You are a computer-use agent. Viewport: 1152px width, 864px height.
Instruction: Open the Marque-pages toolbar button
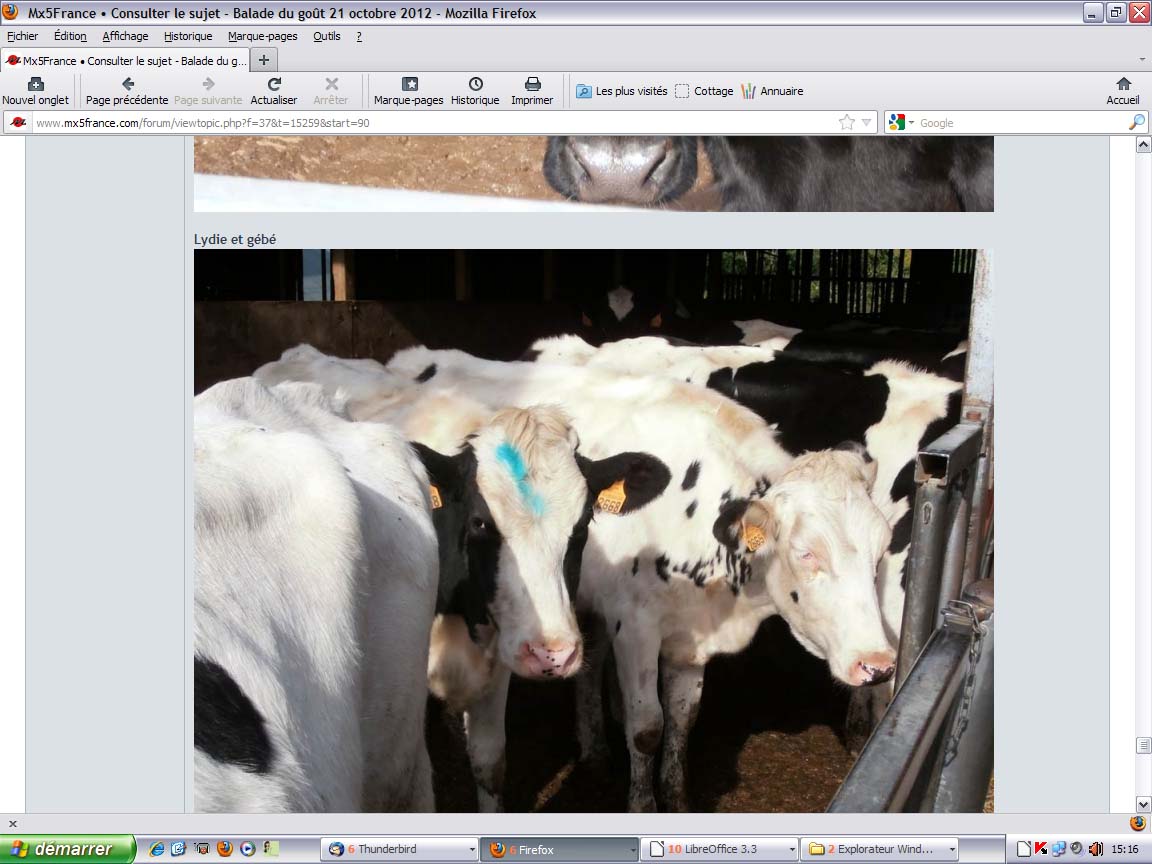pos(408,91)
